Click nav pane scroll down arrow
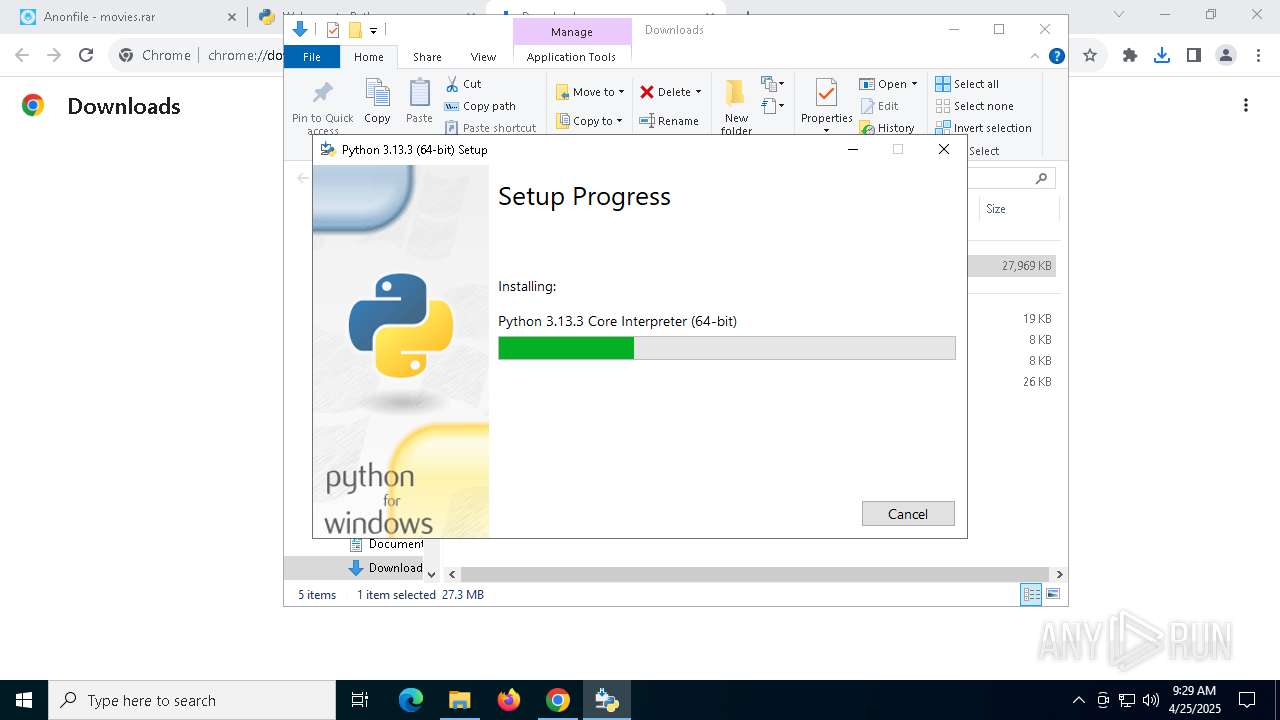This screenshot has width=1280, height=720. tap(432, 574)
